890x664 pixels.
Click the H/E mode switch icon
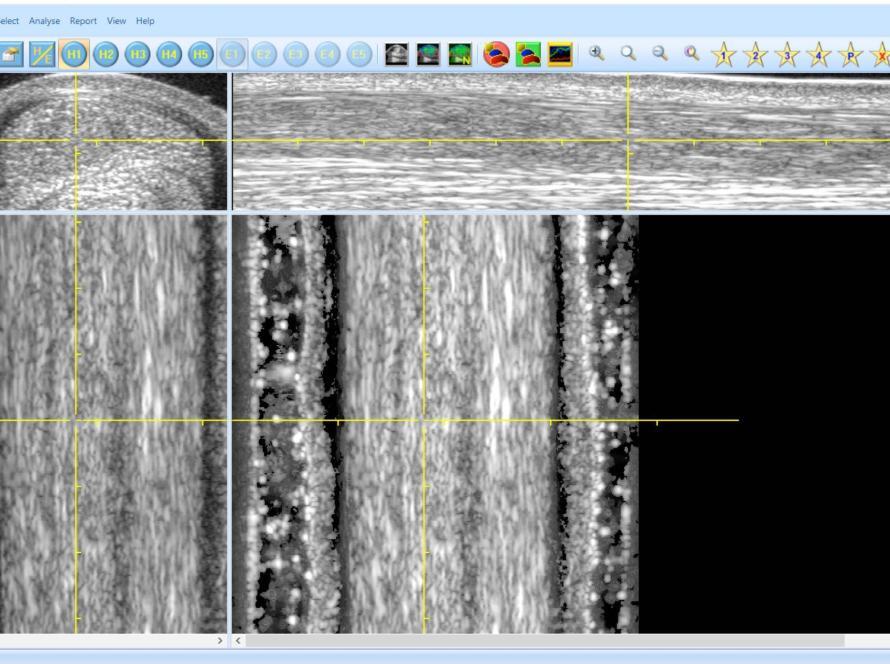[42, 54]
